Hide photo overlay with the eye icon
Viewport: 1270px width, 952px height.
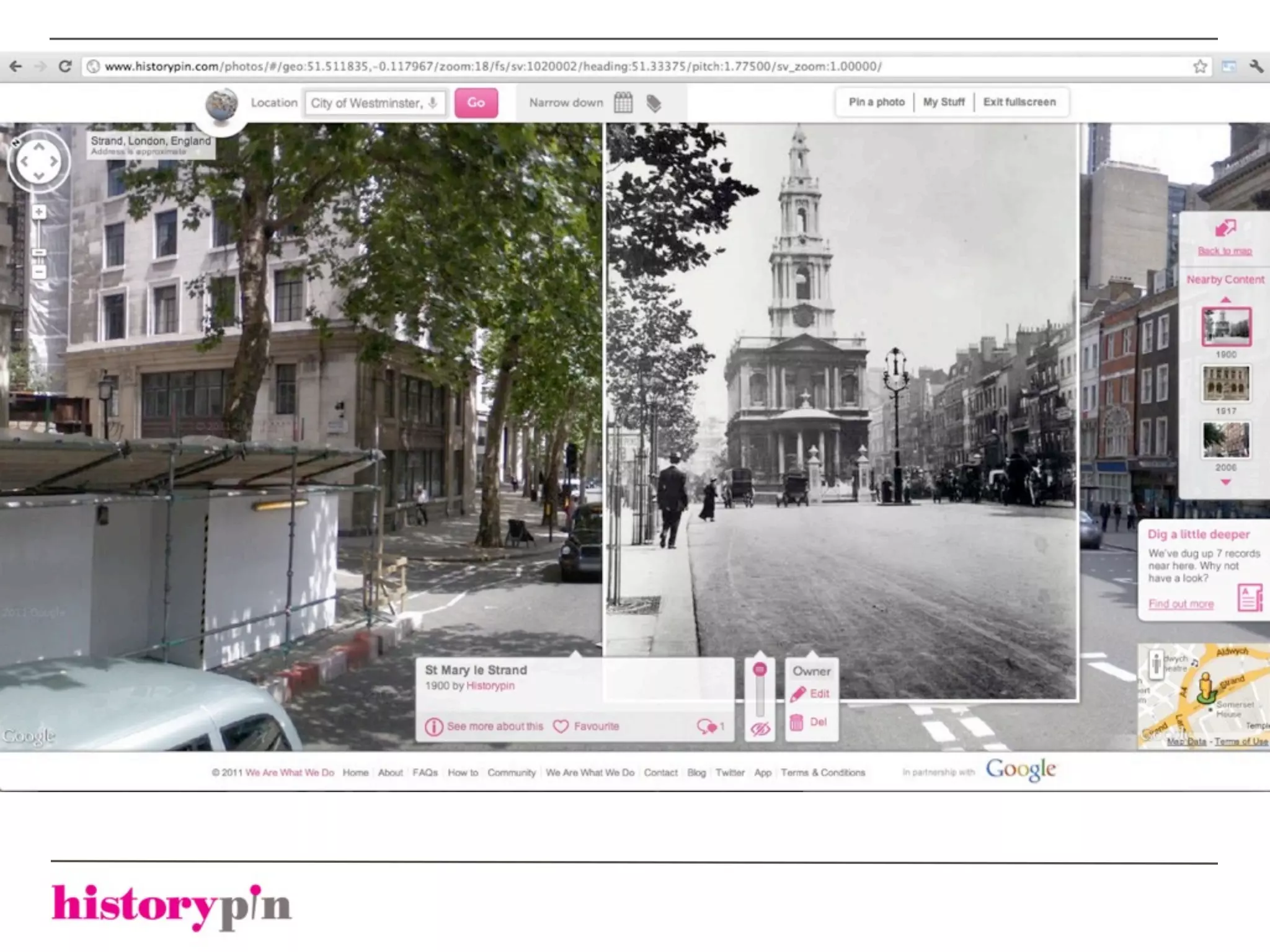tap(760, 729)
